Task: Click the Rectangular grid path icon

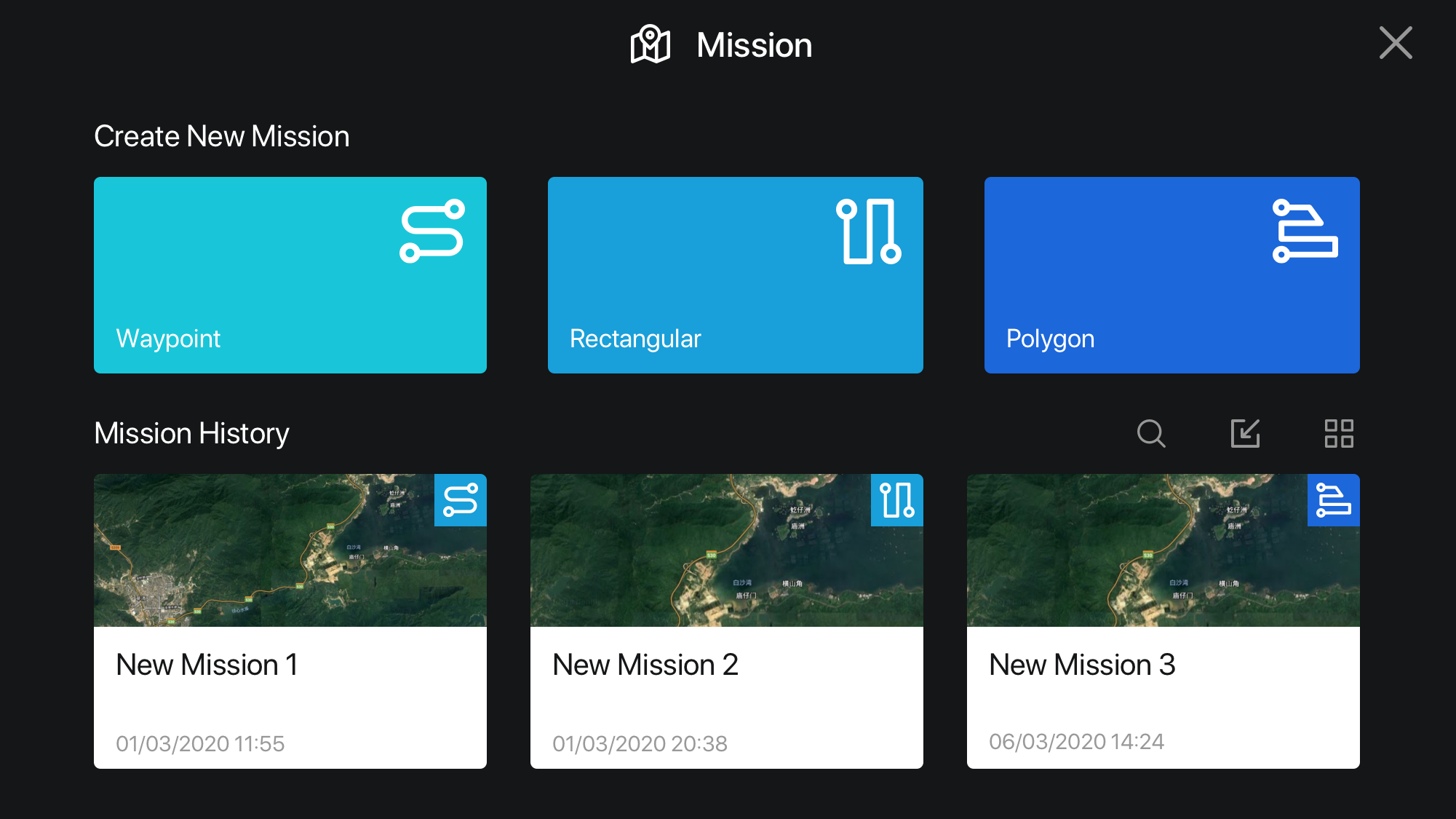Action: (x=869, y=231)
